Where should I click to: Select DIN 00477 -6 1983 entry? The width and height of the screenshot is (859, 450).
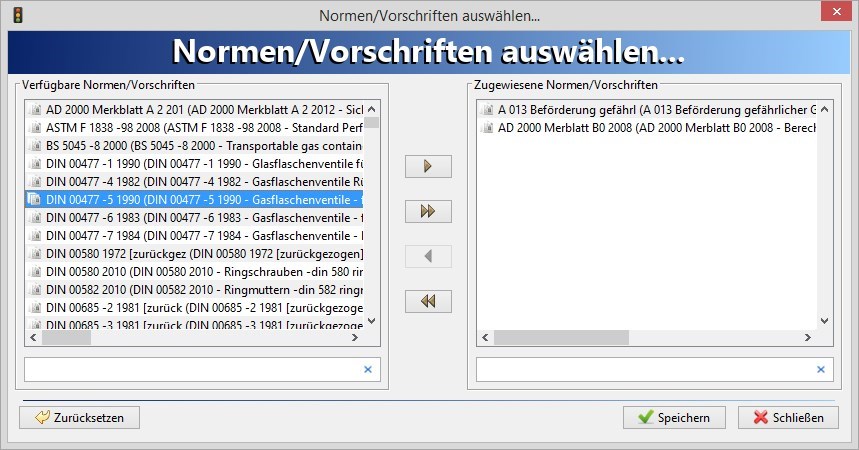(x=194, y=218)
